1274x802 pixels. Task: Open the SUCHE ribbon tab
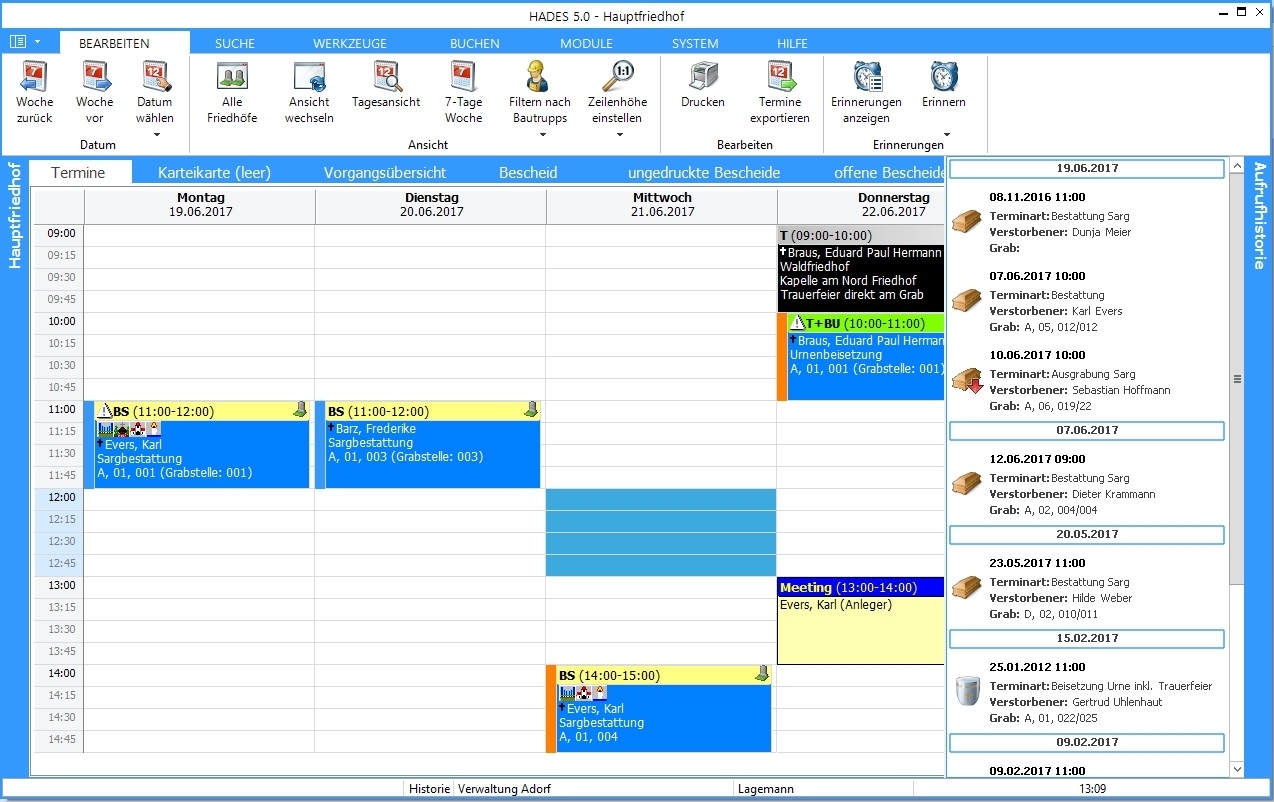coord(235,43)
